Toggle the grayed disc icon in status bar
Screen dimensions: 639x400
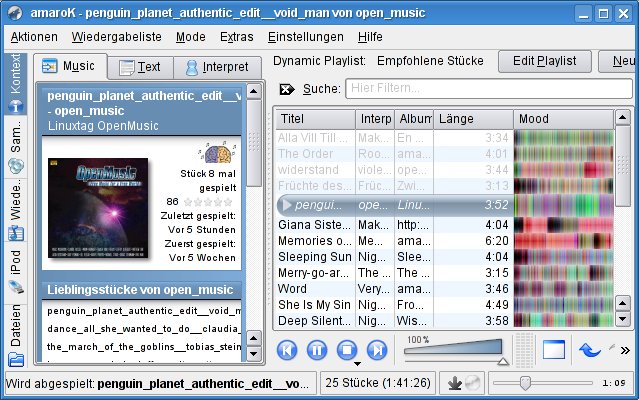472,383
